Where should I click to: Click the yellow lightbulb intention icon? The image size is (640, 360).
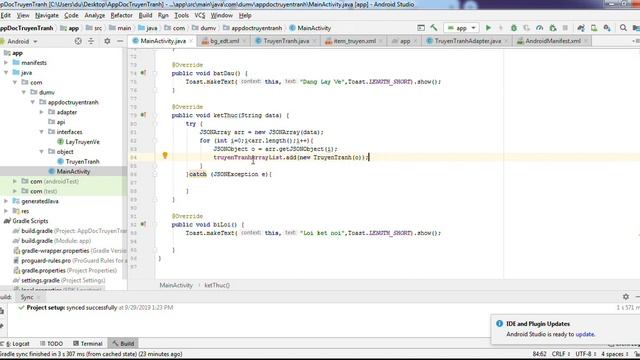(x=165, y=156)
